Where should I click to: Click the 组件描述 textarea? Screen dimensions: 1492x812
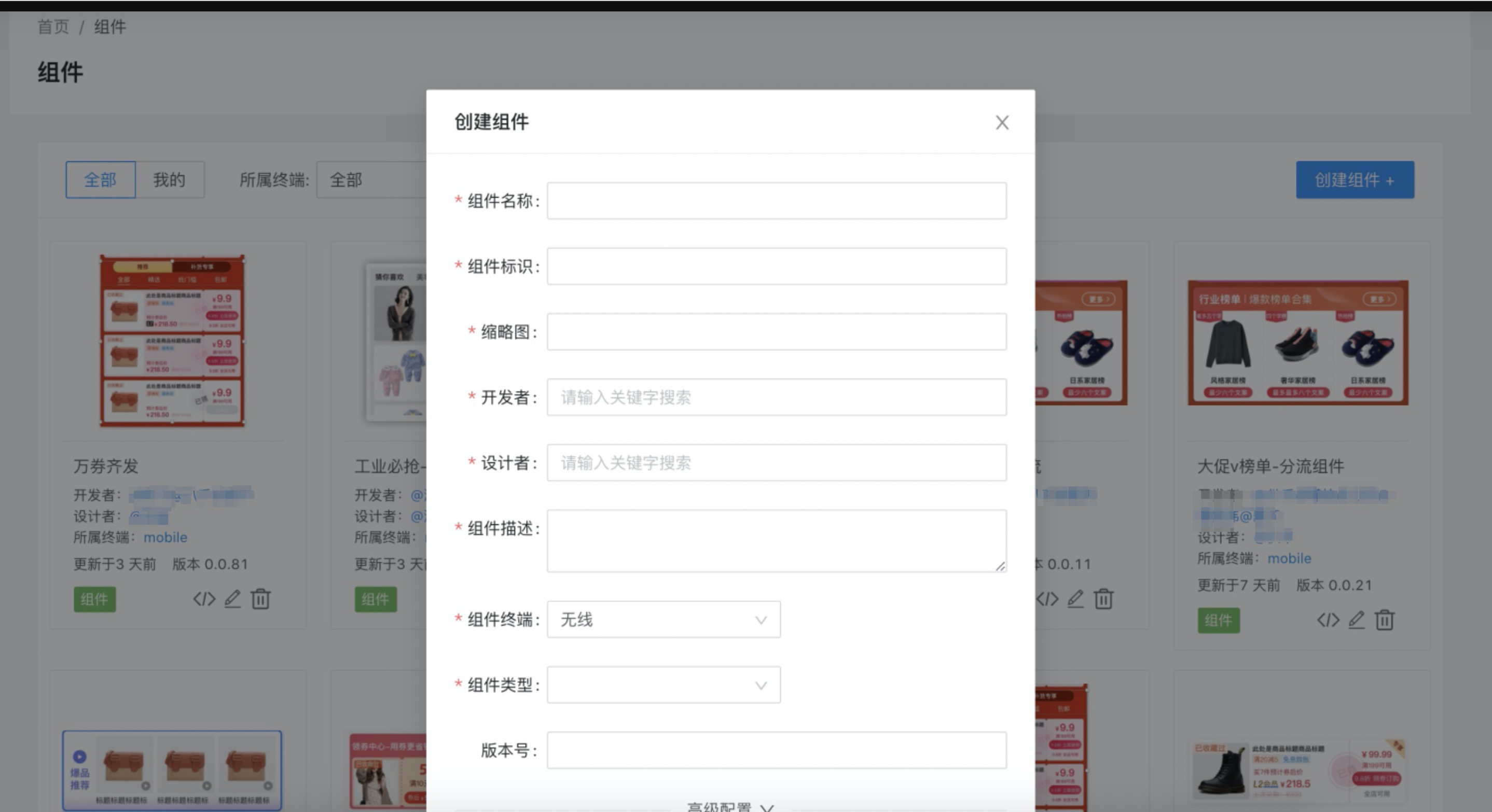[x=776, y=541]
